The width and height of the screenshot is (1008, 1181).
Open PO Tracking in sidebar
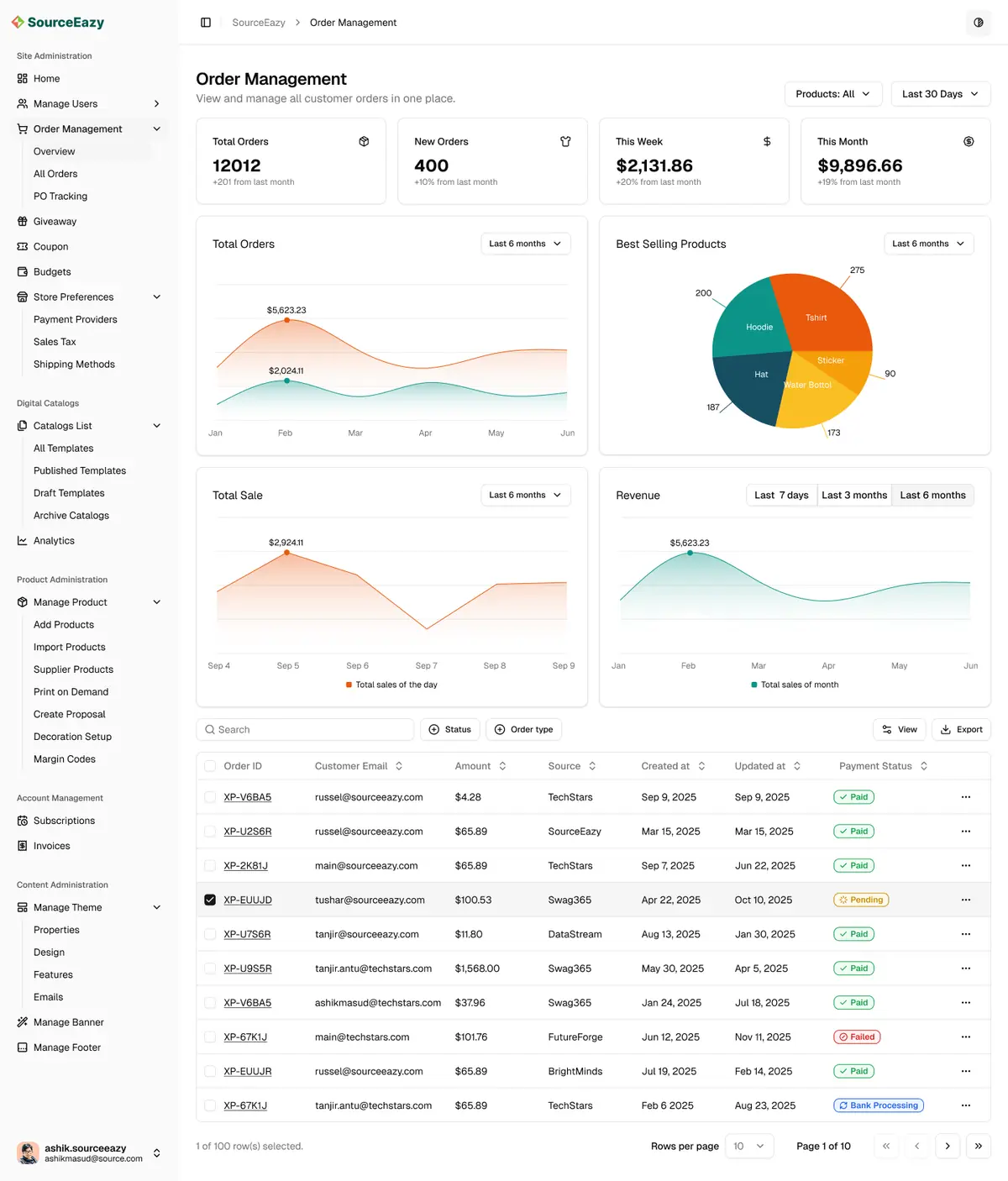coord(60,197)
